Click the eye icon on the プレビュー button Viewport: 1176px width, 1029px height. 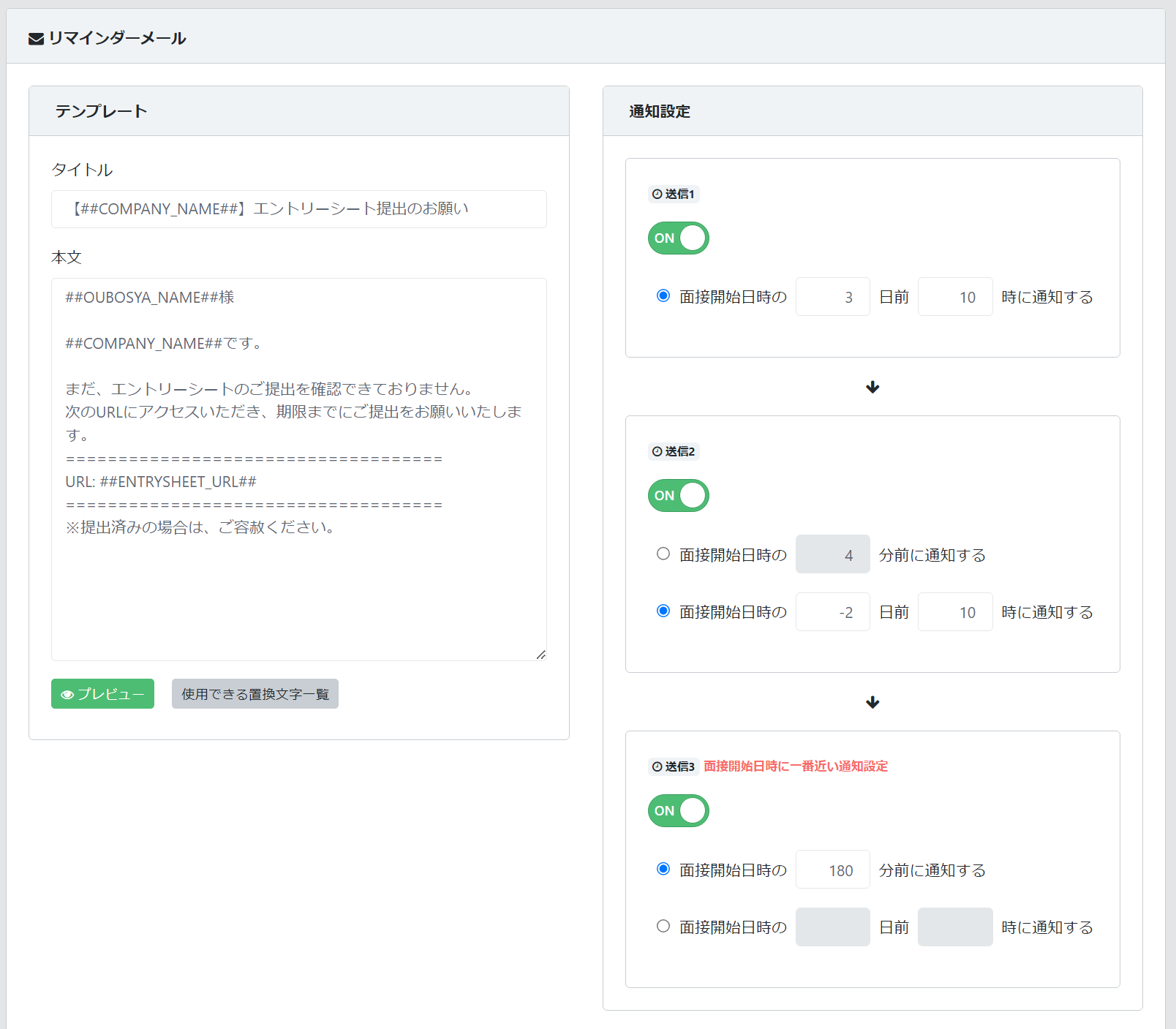click(x=67, y=695)
